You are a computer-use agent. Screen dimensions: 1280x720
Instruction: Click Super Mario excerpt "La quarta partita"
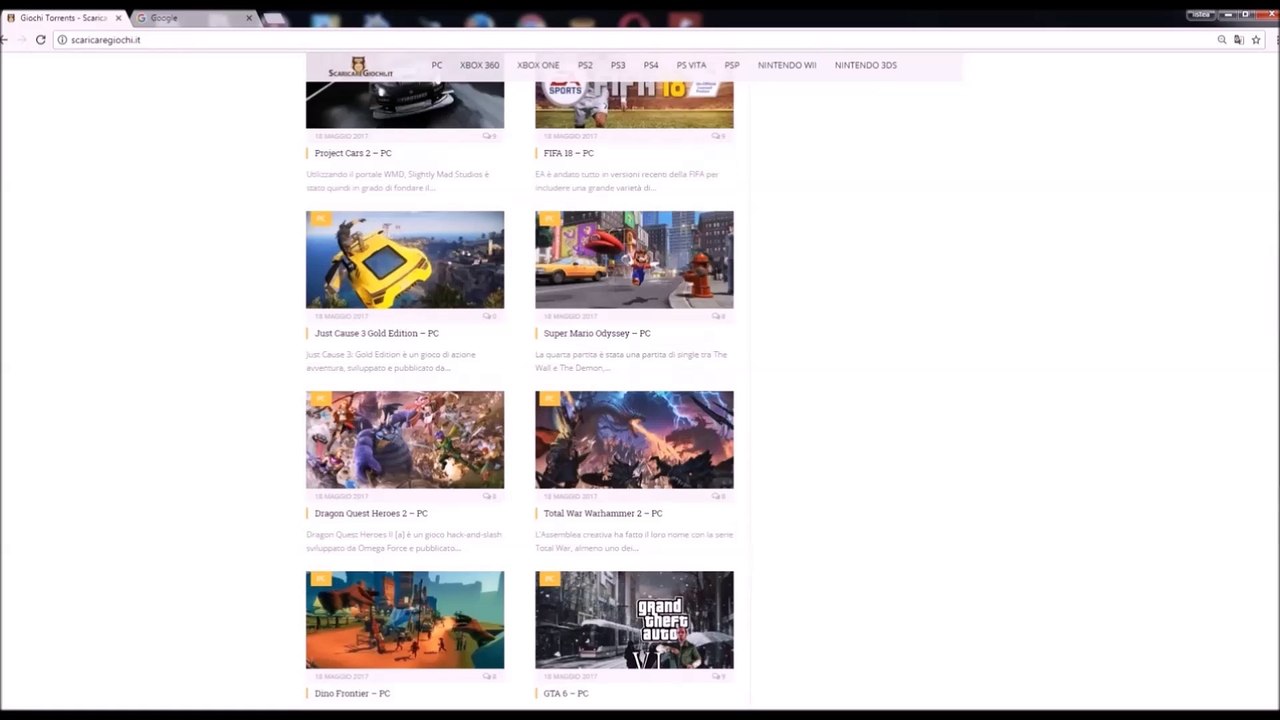click(x=631, y=361)
